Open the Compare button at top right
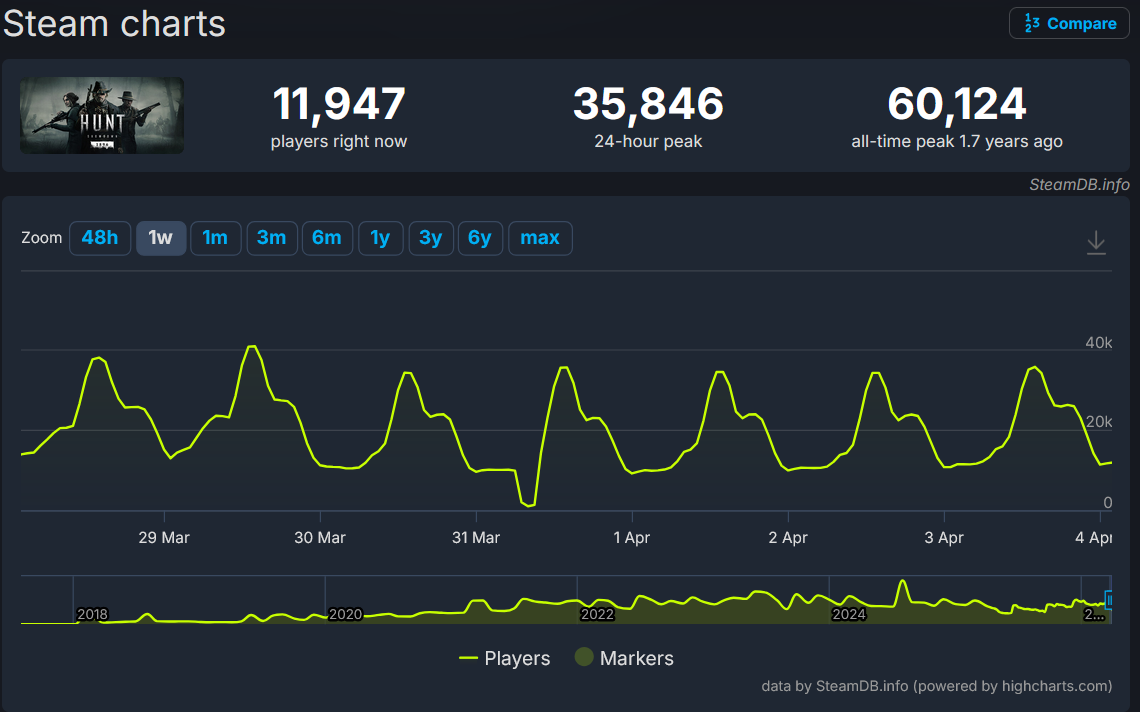This screenshot has width=1140, height=712. point(1069,23)
